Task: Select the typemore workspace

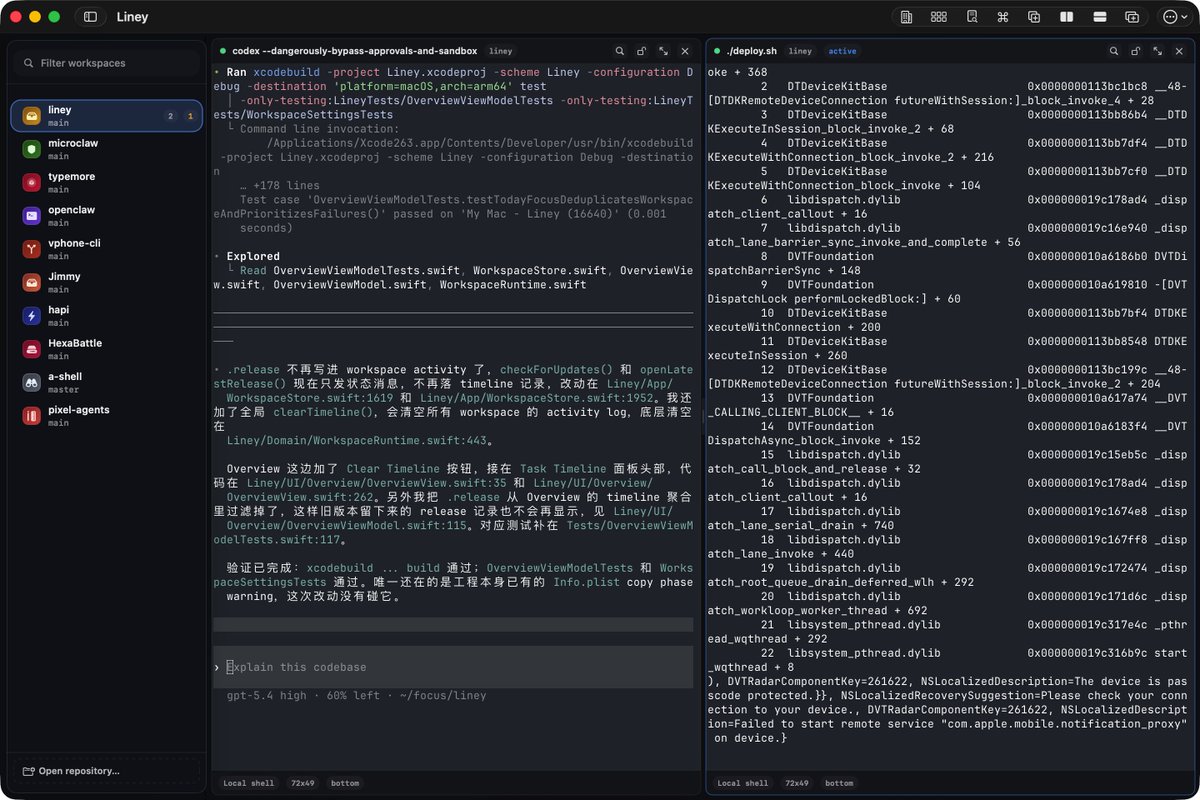Action: [106, 182]
